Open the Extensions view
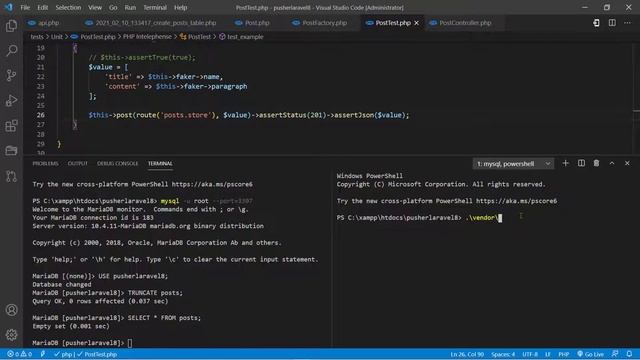The image size is (640, 360). pos(11,126)
